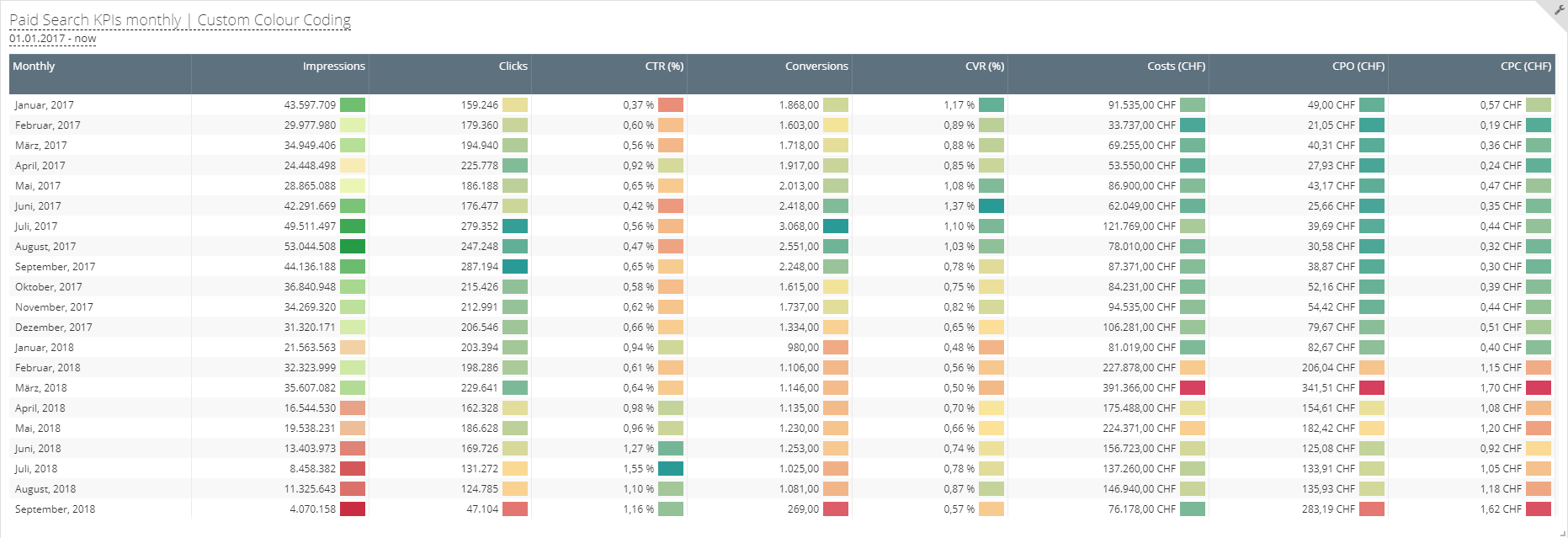Click red swatch beside 269,00 conversions
This screenshot has width=1568, height=538.
[x=836, y=509]
